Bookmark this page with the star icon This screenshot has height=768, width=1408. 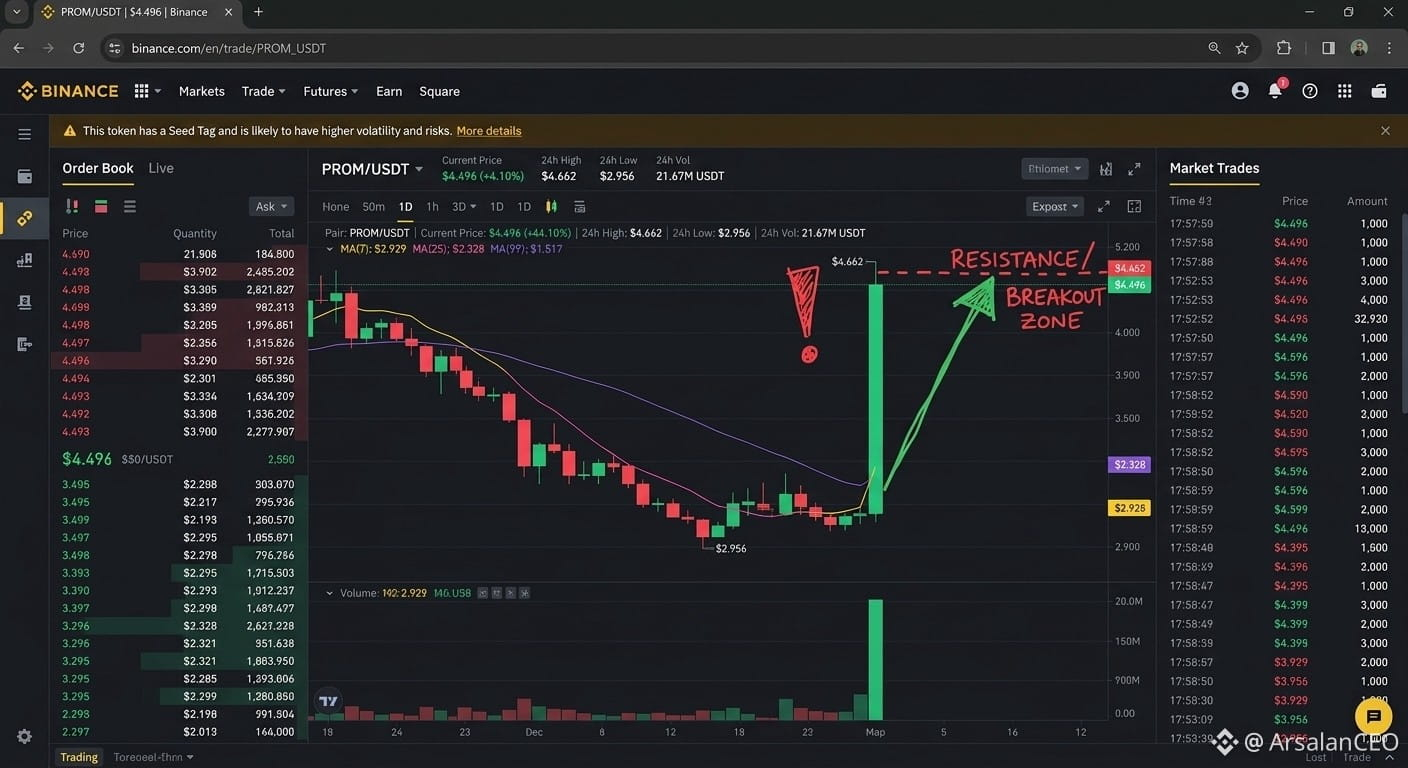tap(1242, 48)
